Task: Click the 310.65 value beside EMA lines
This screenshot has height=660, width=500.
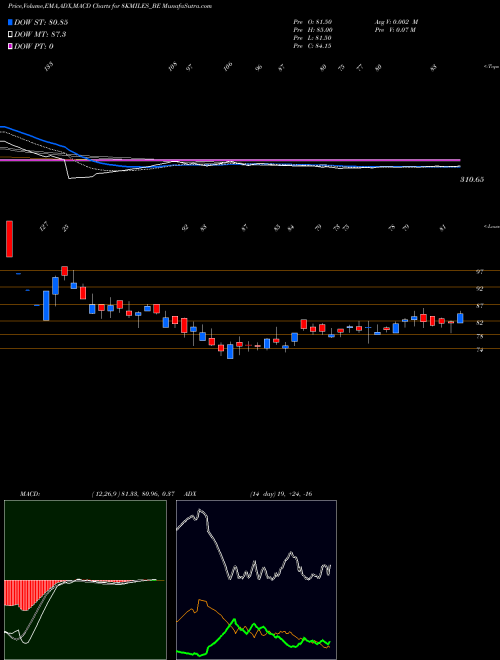Action: click(472, 179)
